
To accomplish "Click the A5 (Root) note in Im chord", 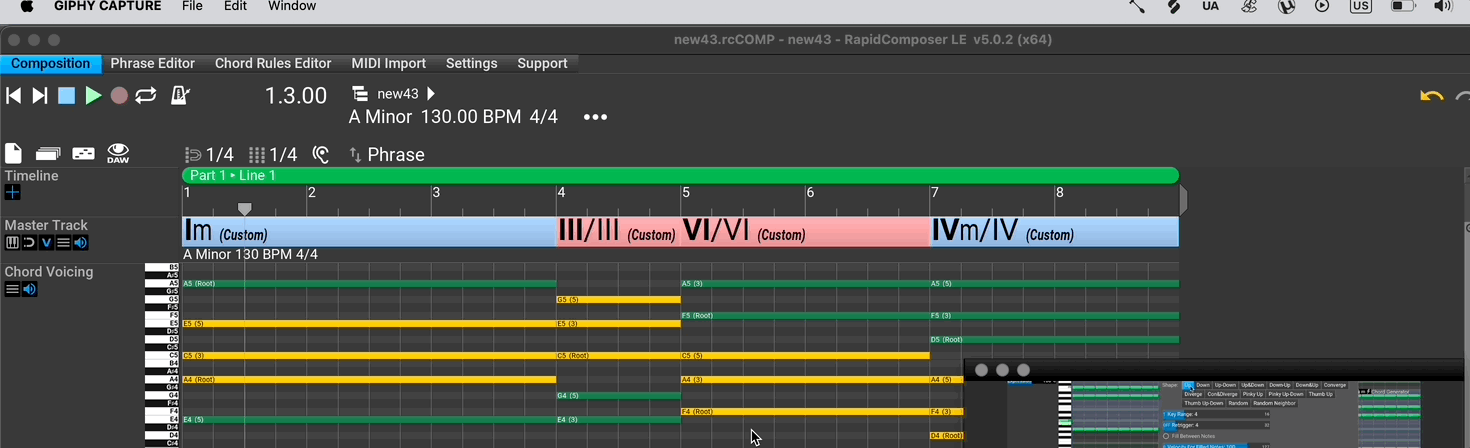I will tap(369, 284).
